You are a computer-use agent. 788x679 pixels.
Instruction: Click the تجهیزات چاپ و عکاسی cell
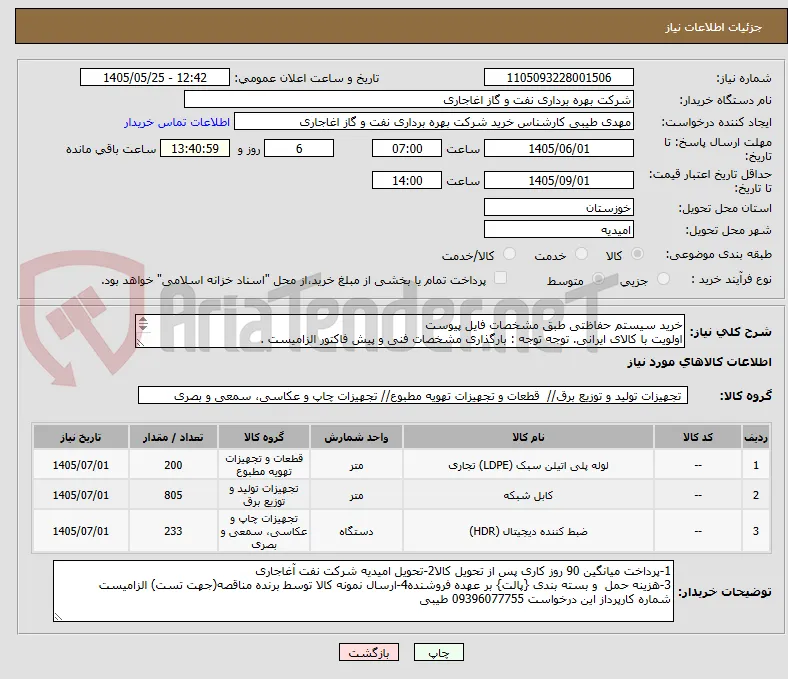pyautogui.click(x=264, y=531)
